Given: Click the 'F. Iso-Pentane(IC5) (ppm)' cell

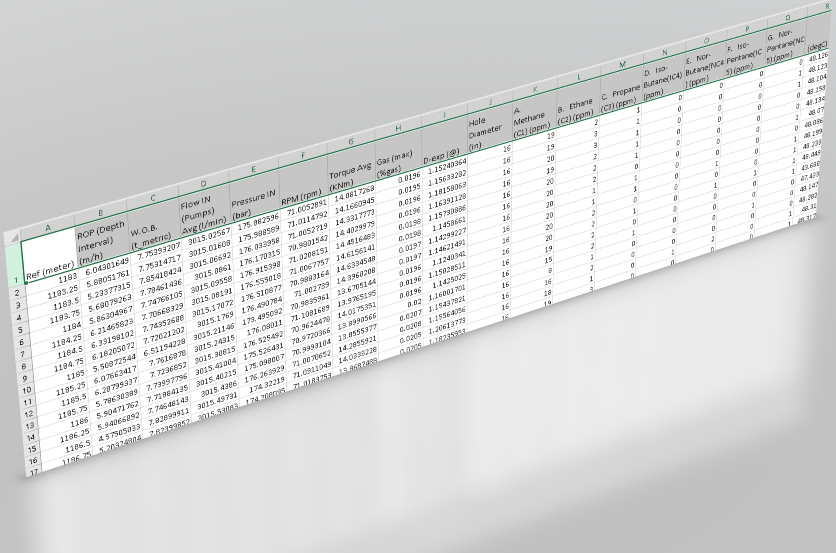Looking at the screenshot, I should [745, 55].
